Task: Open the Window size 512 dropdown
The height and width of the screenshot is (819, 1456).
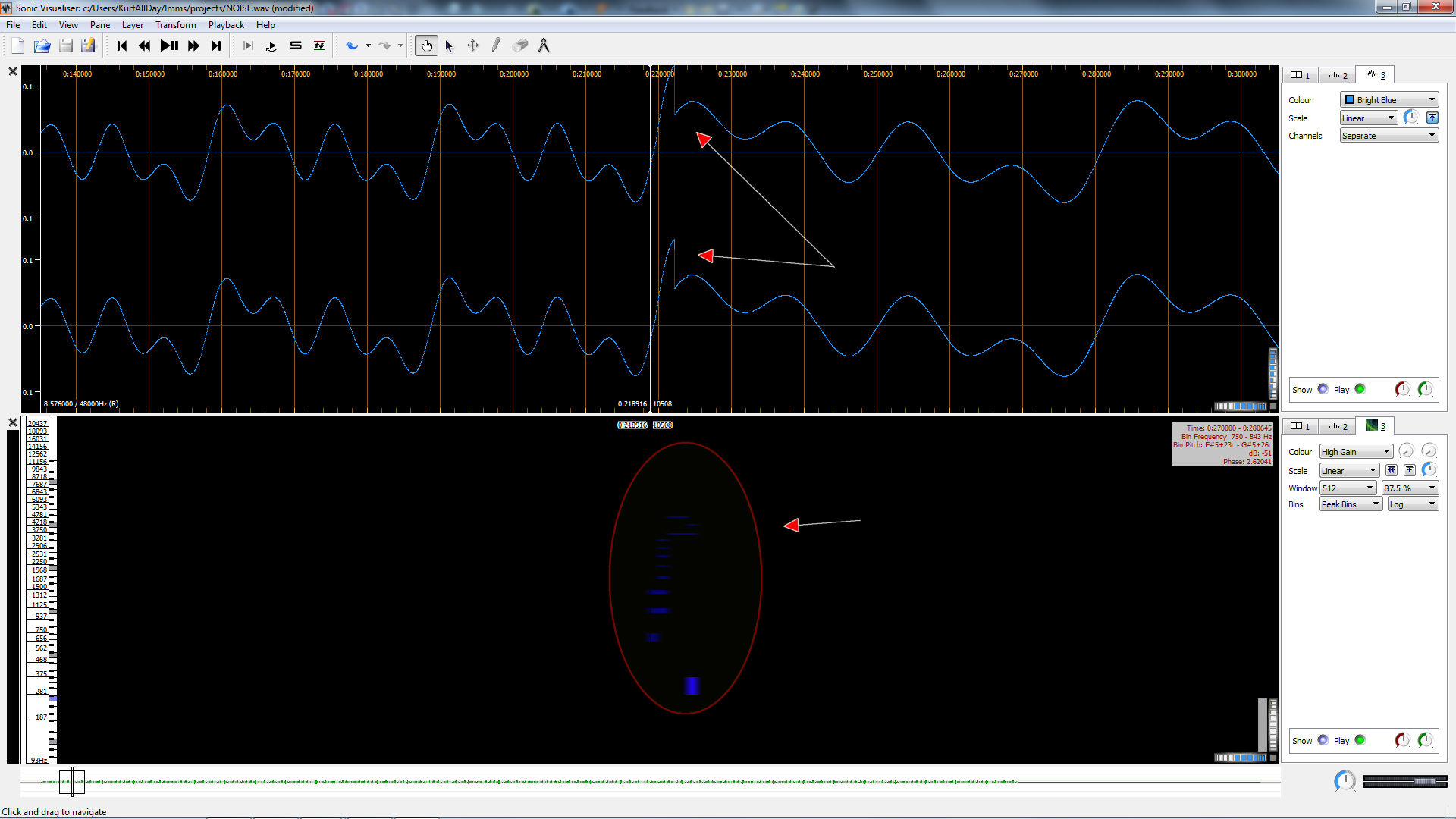Action: [1348, 488]
